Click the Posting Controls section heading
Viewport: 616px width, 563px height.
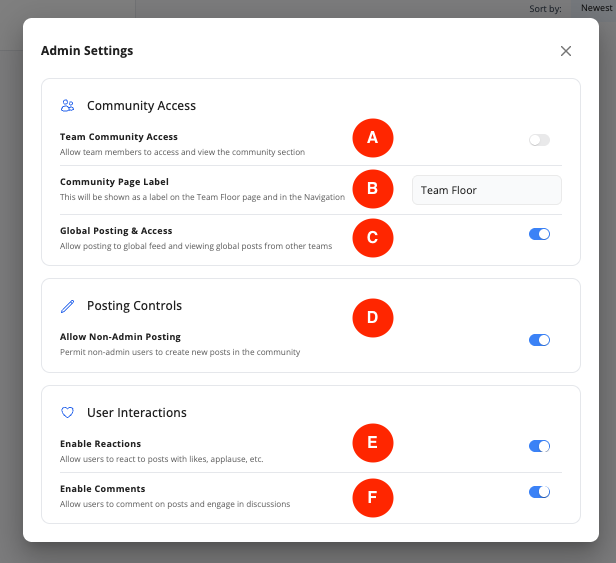(134, 305)
